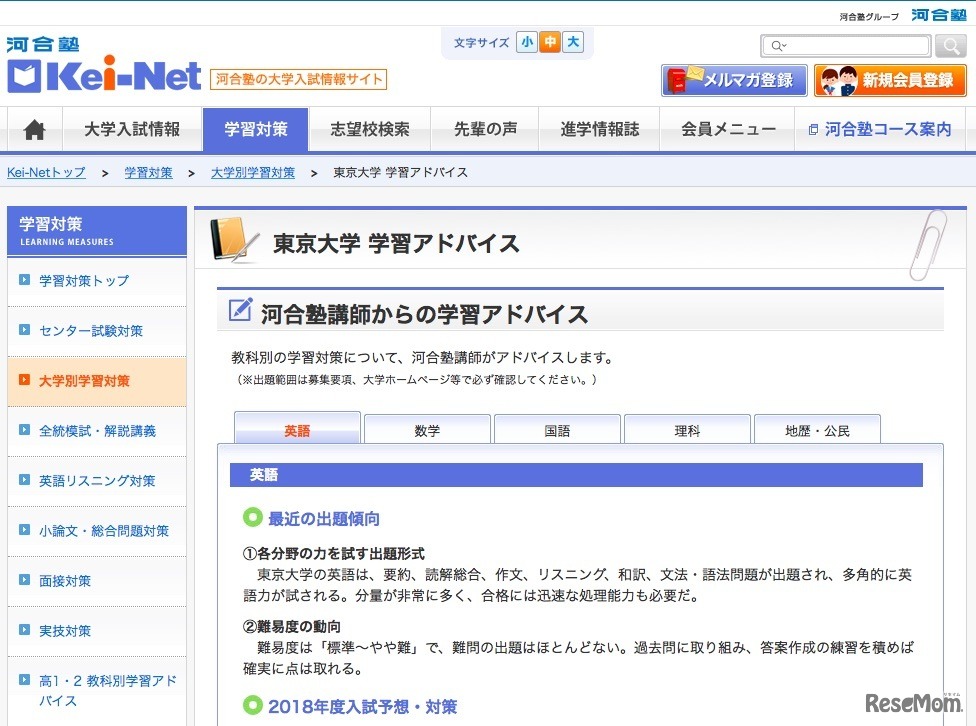
Task: Toggle the highlighted 中 font size setting
Action: [548, 43]
